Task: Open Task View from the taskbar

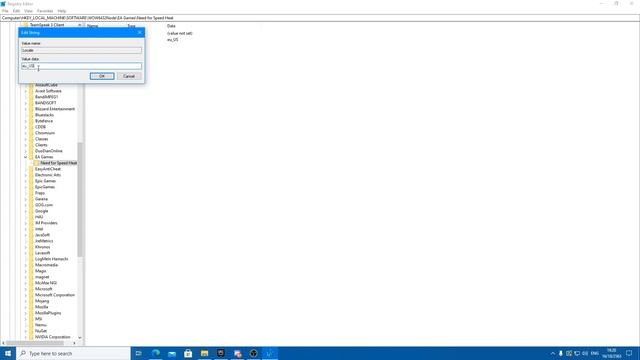Action: point(139,353)
